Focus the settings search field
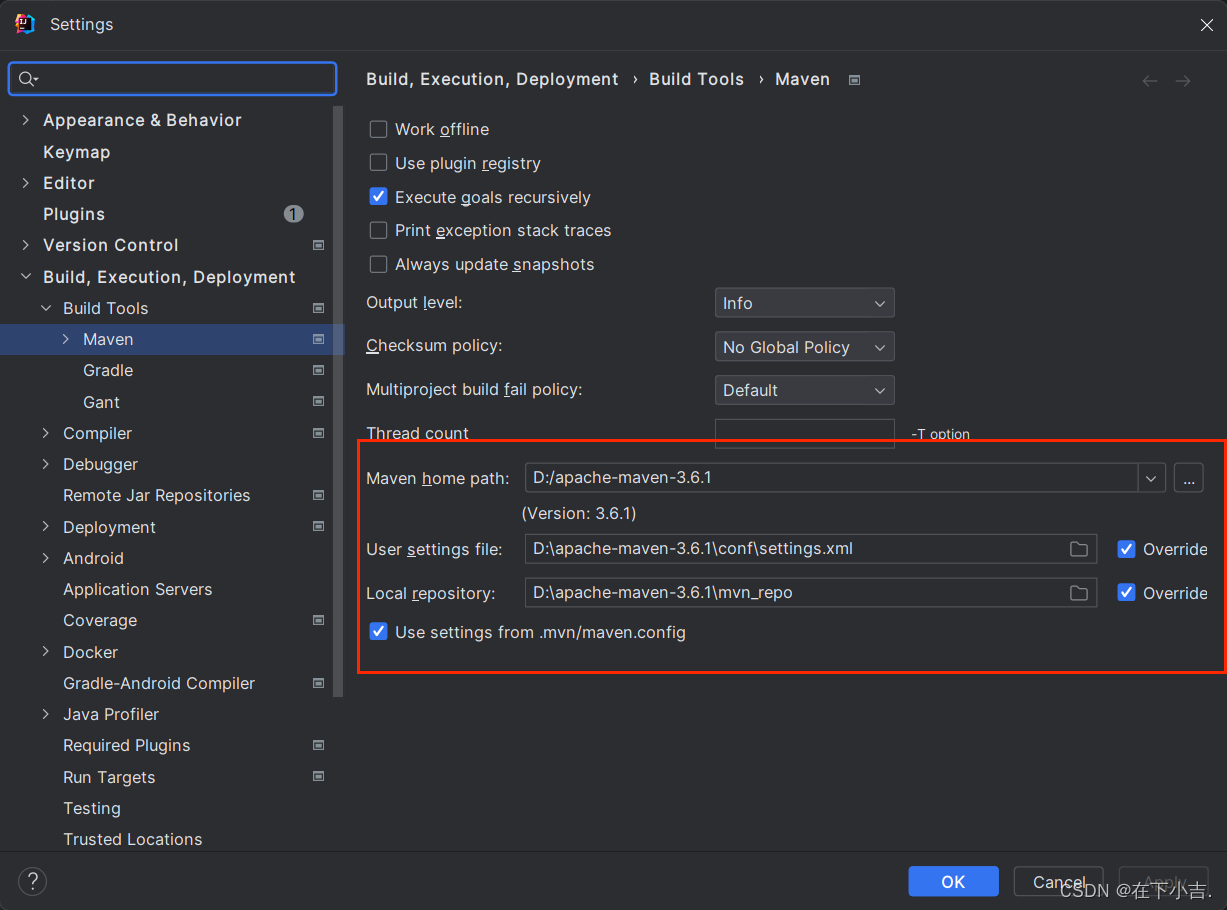 pyautogui.click(x=172, y=79)
